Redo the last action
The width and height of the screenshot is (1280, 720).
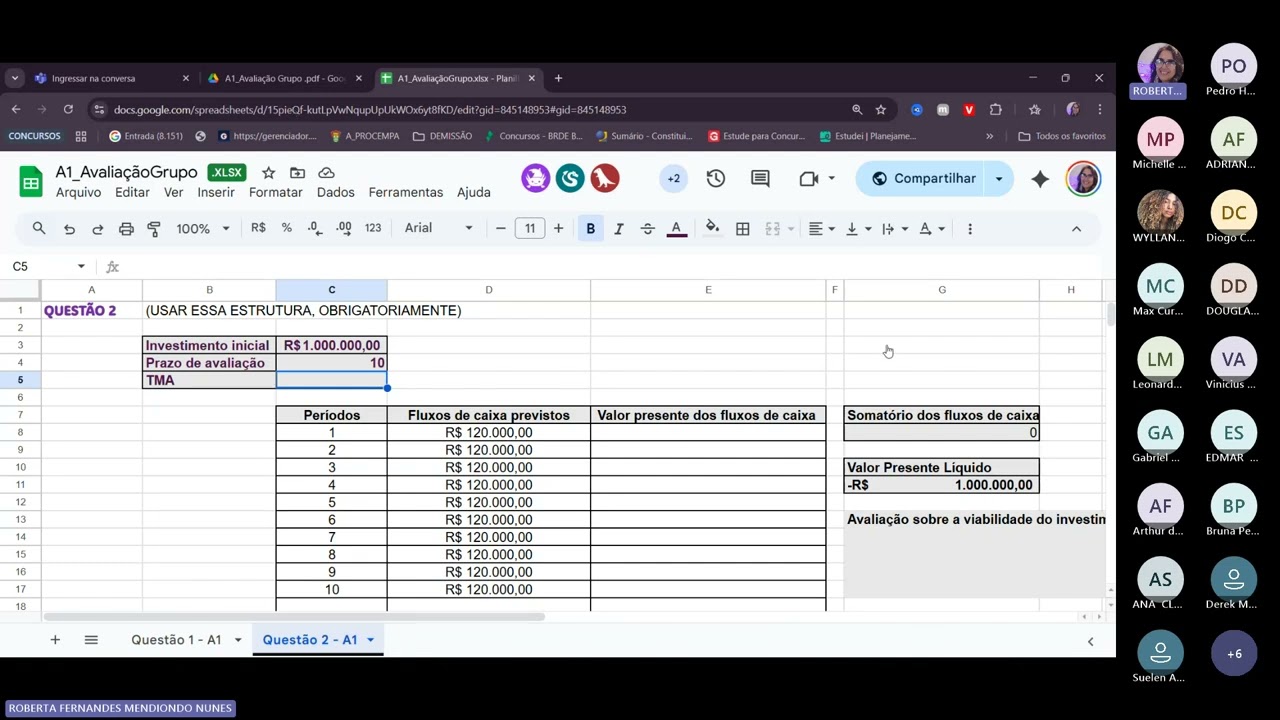[97, 229]
